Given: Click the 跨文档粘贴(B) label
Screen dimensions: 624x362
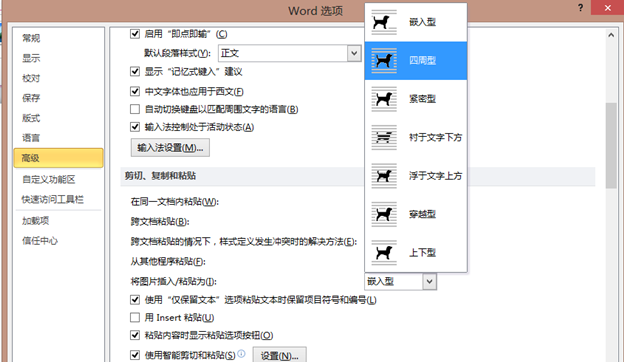Looking at the screenshot, I should pyautogui.click(x=160, y=222).
